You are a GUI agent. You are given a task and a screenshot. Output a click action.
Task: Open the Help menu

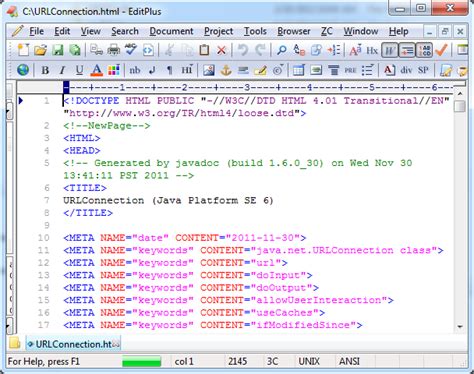pos(398,31)
